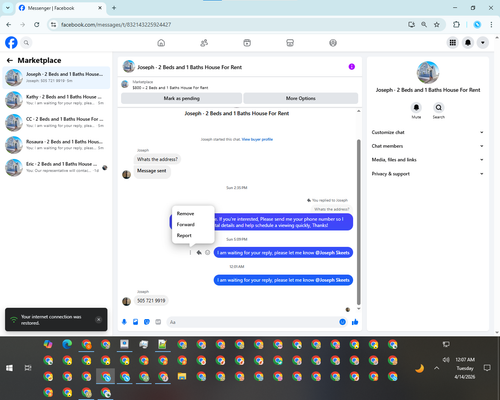Expand the Chat members section

(428, 146)
